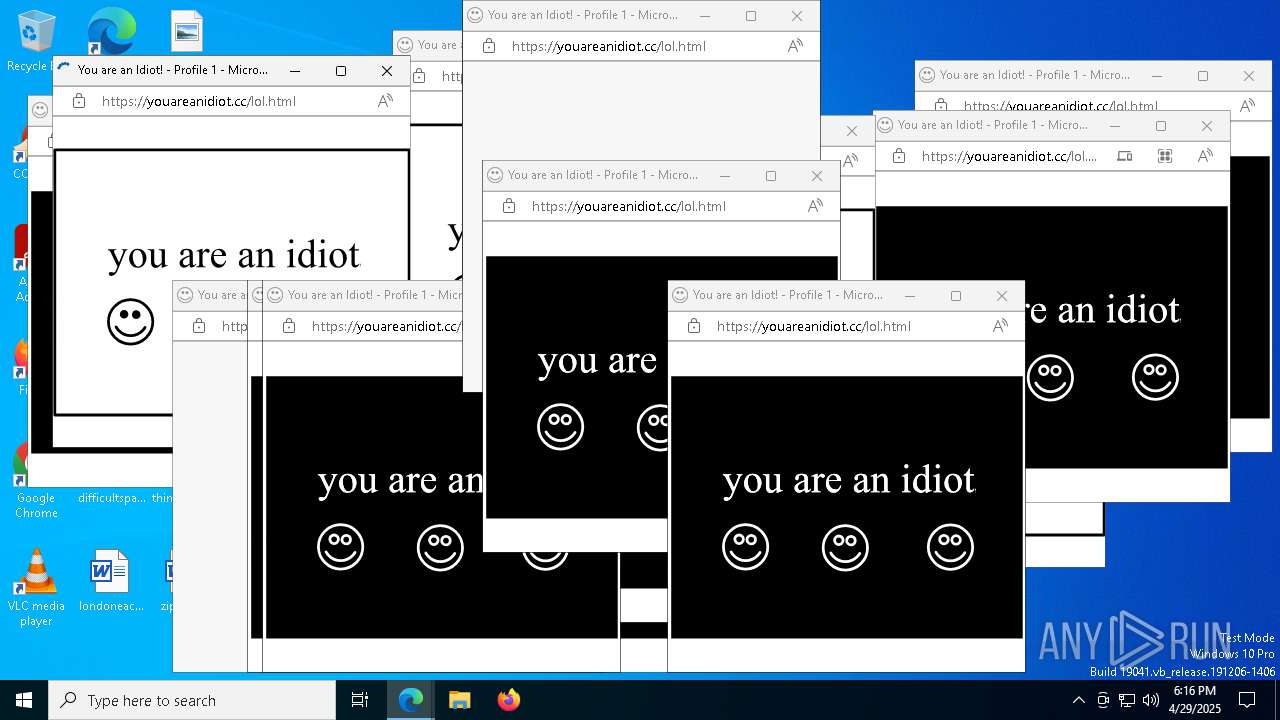Screen dimensions: 1280x720
Task: Click address field showing truncated "lol..." URL
Action: (x=1008, y=156)
